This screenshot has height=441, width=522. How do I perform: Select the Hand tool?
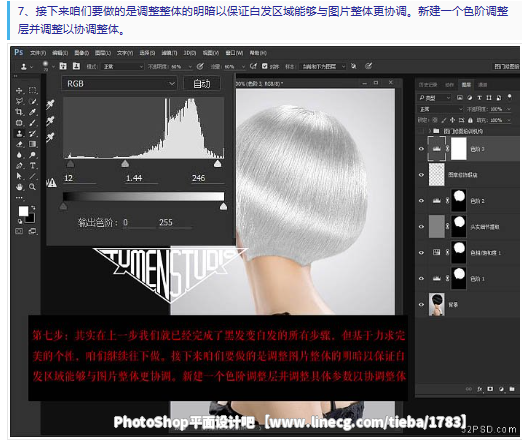click(x=19, y=187)
